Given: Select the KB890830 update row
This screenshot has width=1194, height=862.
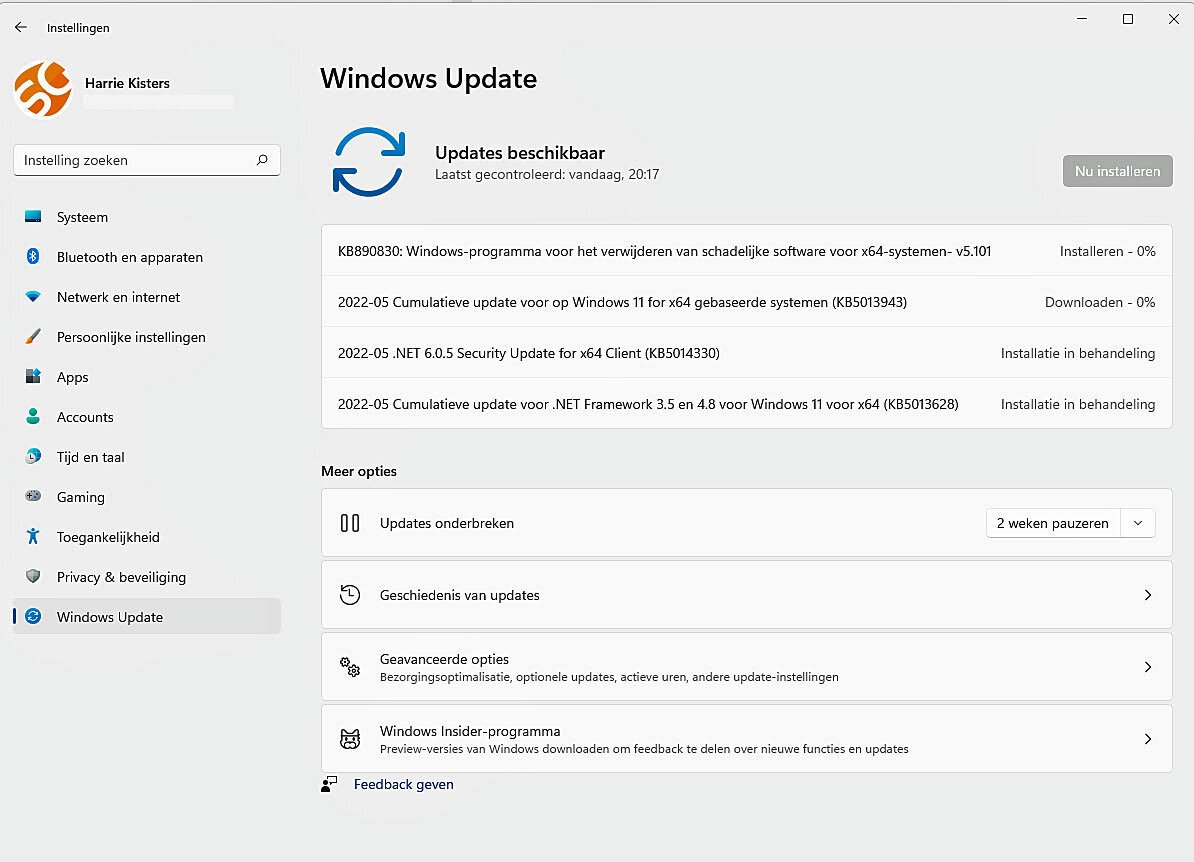Looking at the screenshot, I should (x=746, y=251).
